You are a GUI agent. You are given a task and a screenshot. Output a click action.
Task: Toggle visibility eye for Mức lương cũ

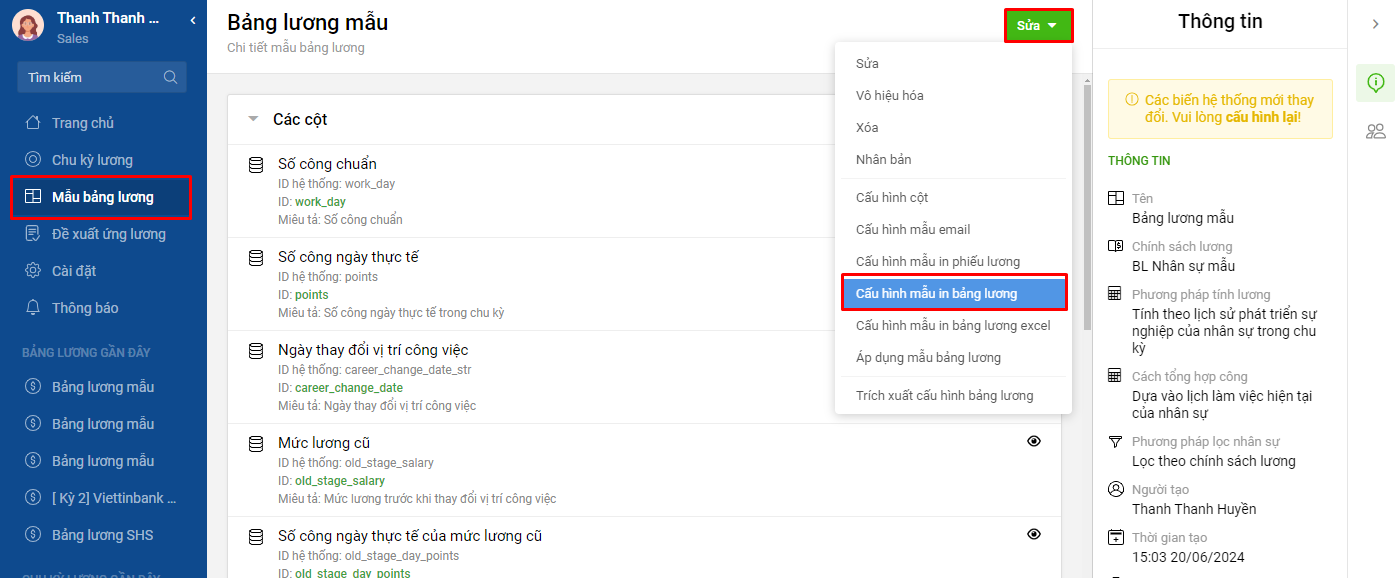[1034, 441]
